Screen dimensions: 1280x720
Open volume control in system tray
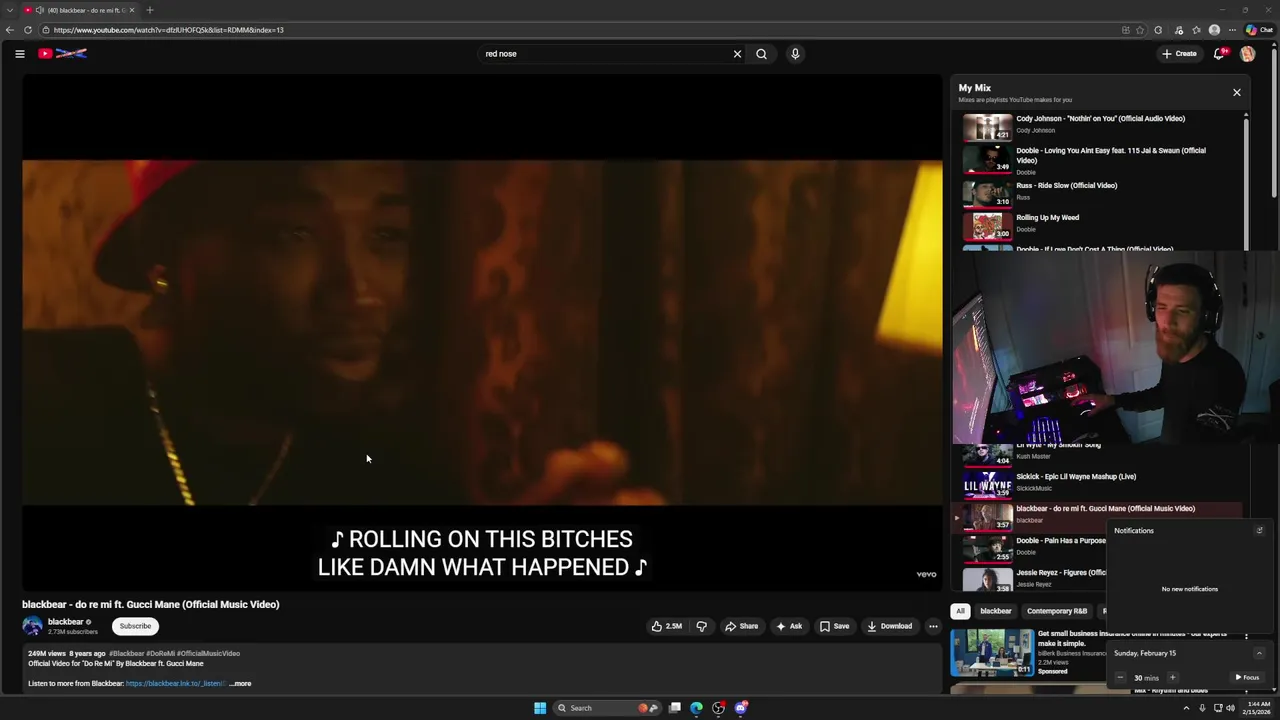coord(1230,708)
